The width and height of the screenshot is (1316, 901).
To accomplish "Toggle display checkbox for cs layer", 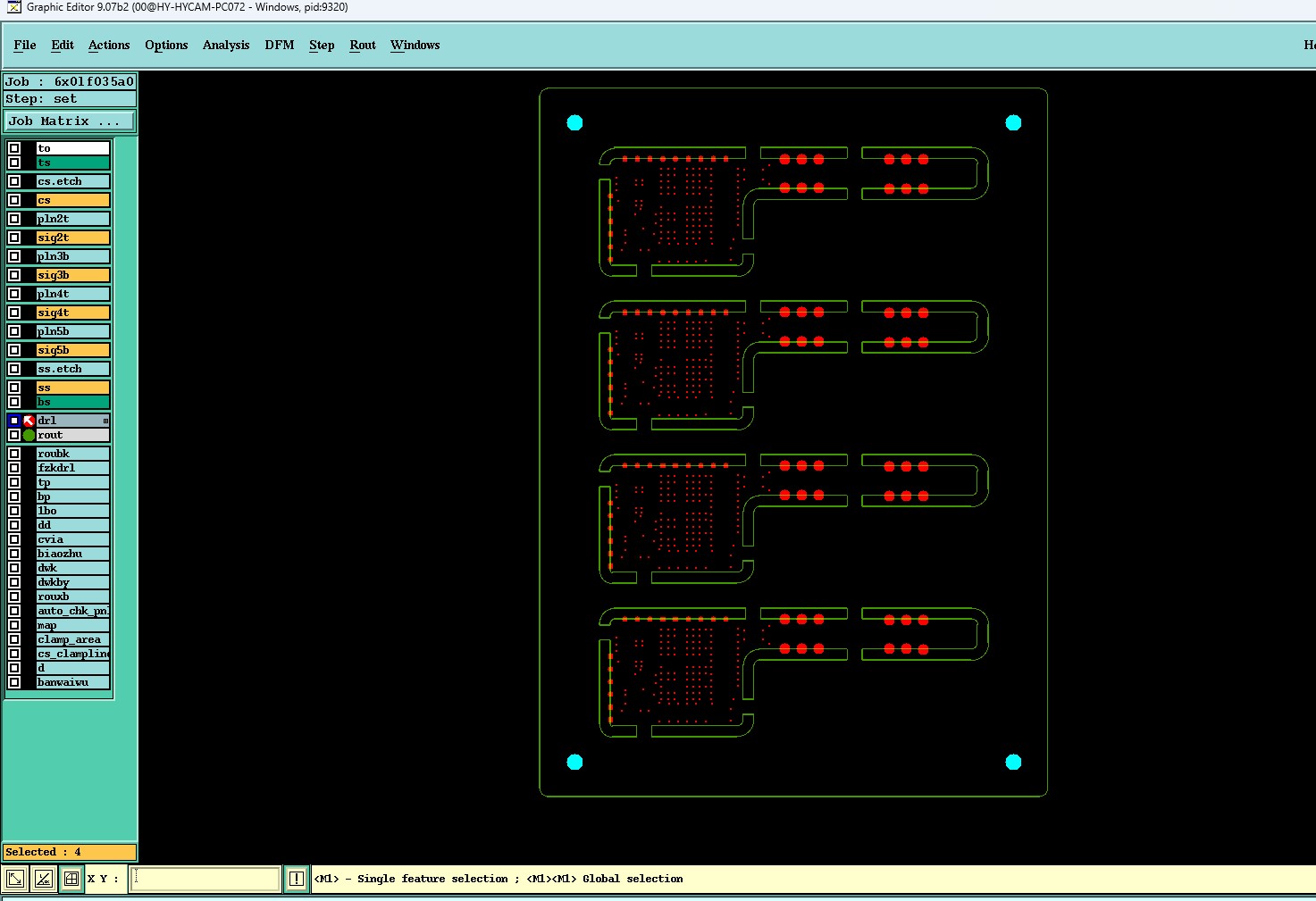I will 14,200.
